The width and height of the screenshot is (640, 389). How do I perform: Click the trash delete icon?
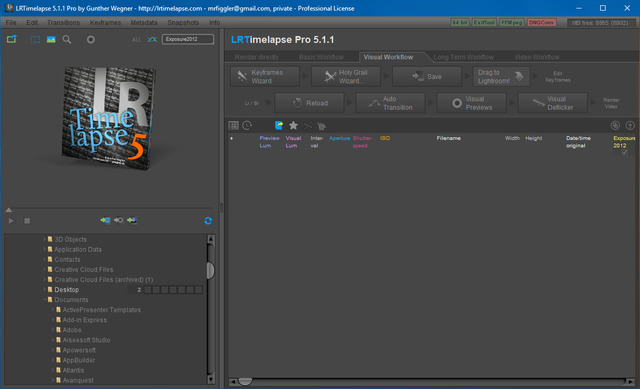(321, 126)
